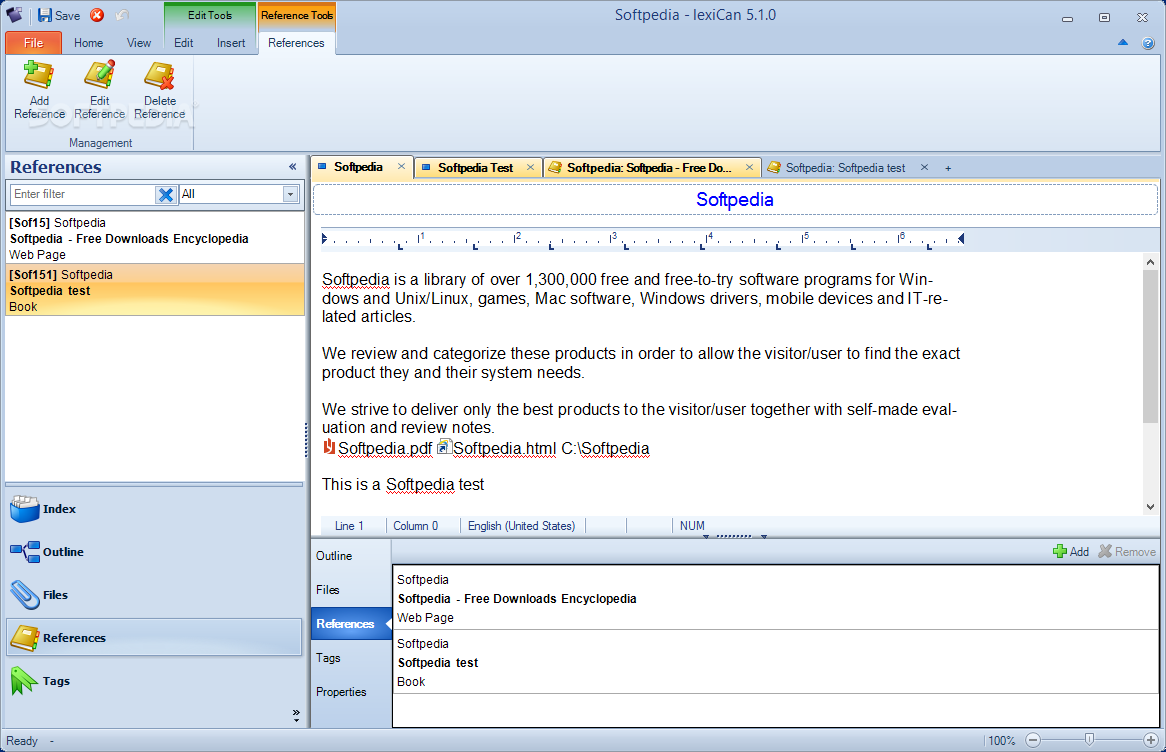Select Softpedia - Free Downloads Encyclopedia bottom entry
Image resolution: width=1166 pixels, height=752 pixels.
(x=776, y=598)
